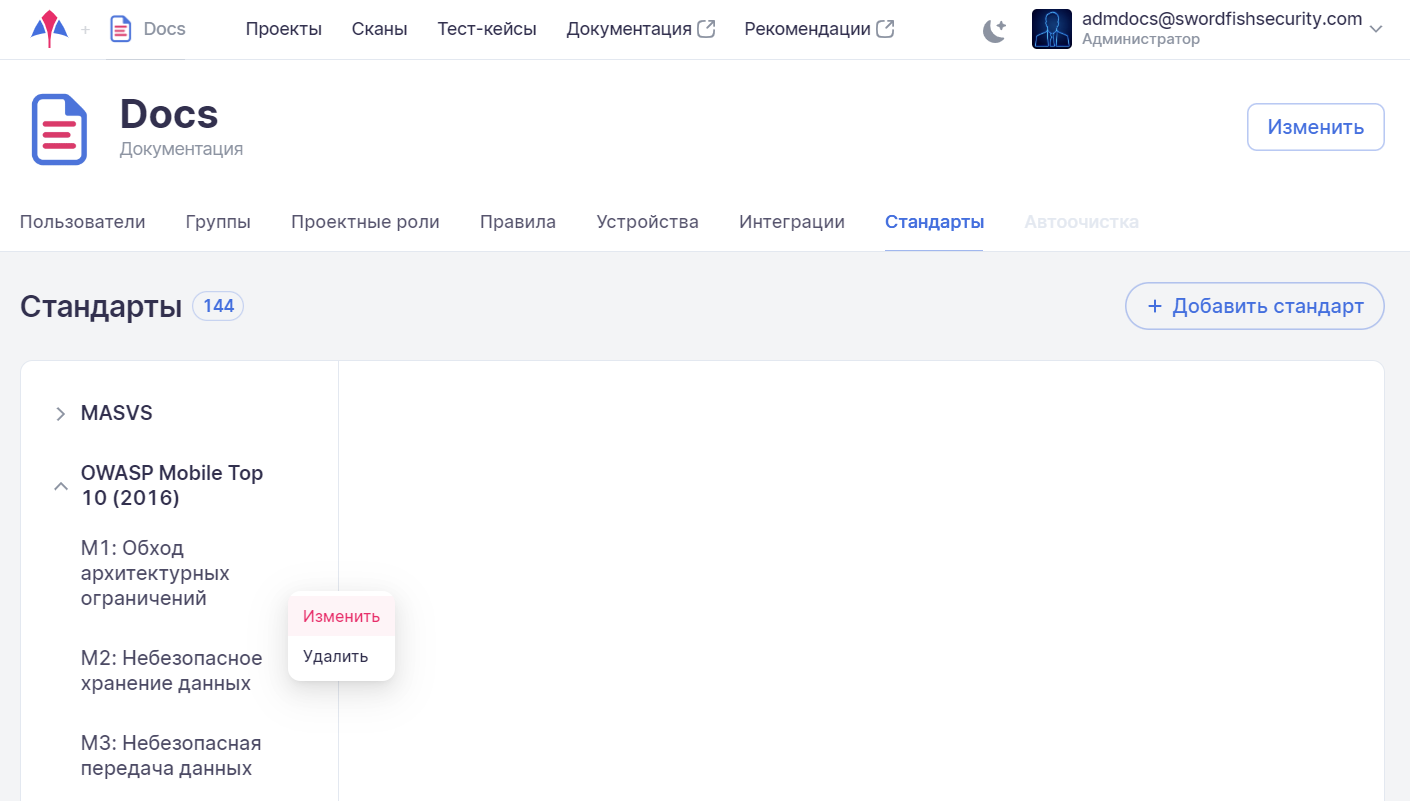Click the Изменить button near Docs title
Screen dimensions: 1410x801
coord(1315,127)
